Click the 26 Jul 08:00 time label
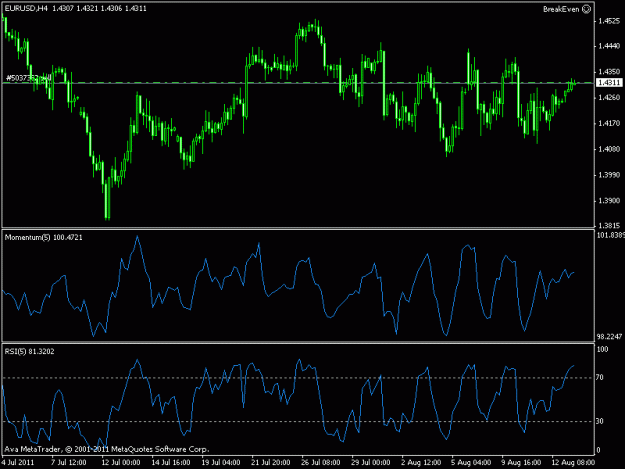The height and width of the screenshot is (469, 625). coord(321,462)
